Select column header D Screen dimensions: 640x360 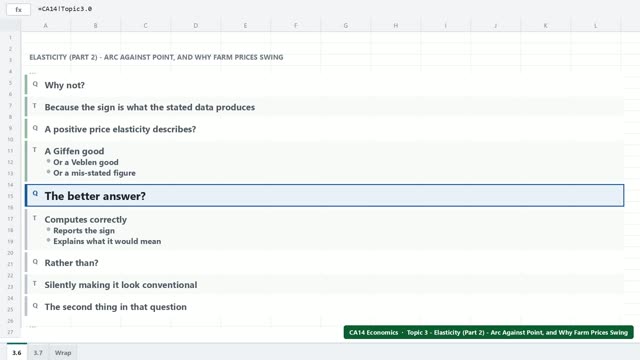196,25
